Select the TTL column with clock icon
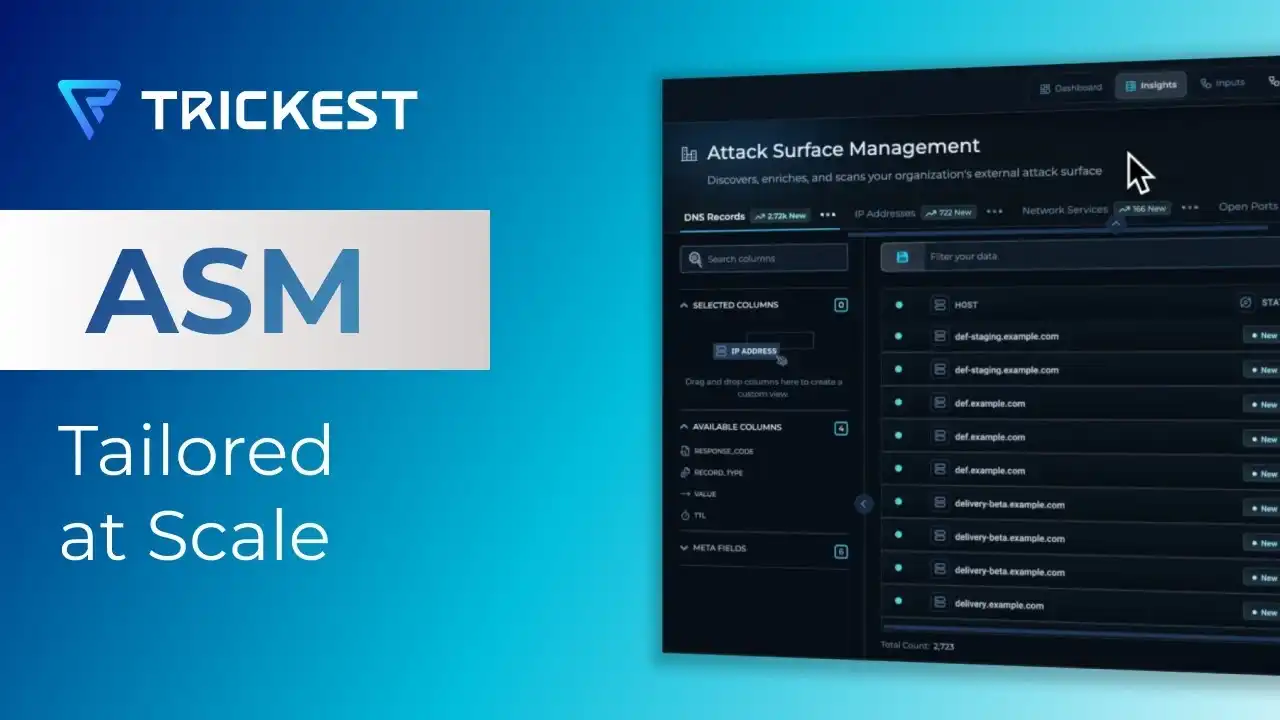Screen dimensions: 1280x720 698,515
